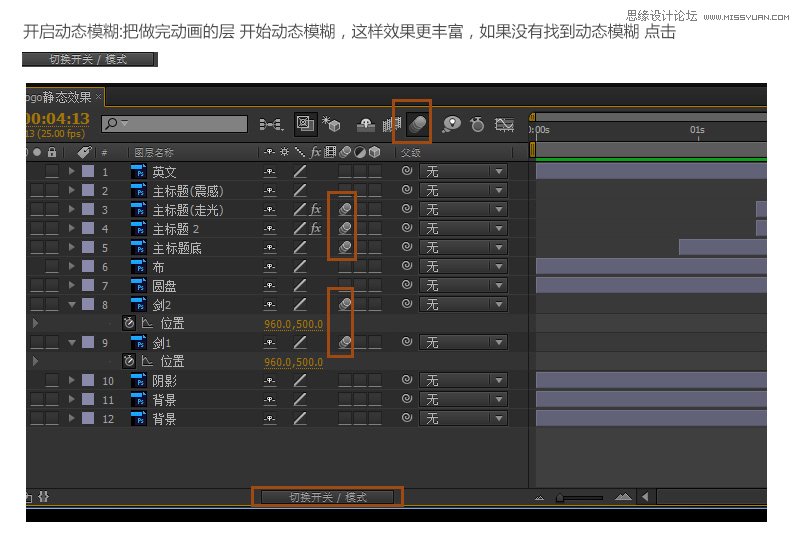Viewport: 800px width, 536px height.
Task: Open the composition mini-flowchart icon
Action: click(x=270, y=124)
